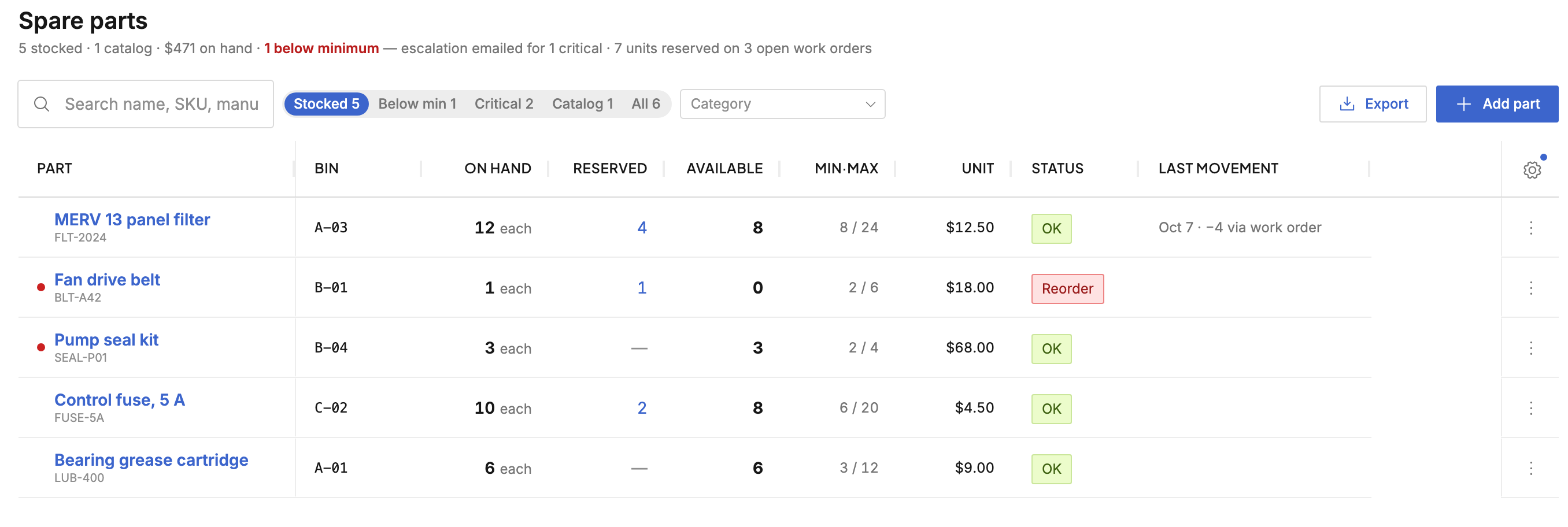Show All 6 parts filter
Image resolution: width=1568 pixels, height=527 pixels.
[645, 104]
